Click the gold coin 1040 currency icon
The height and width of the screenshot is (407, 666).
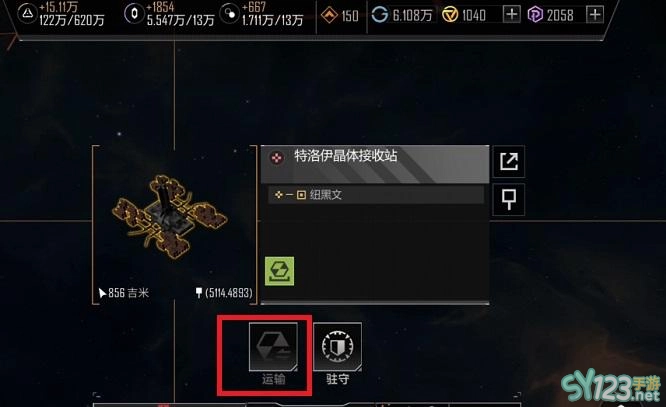coord(450,15)
